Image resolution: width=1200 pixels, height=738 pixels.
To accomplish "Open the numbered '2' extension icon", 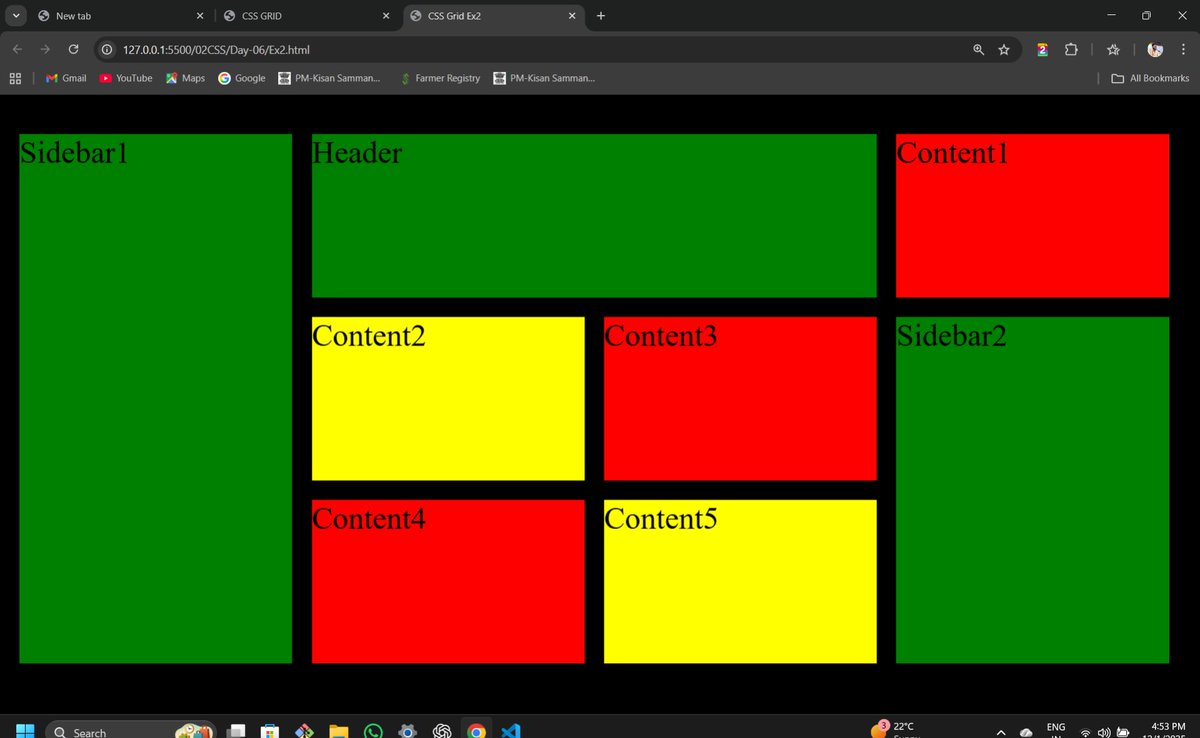I will point(1041,49).
